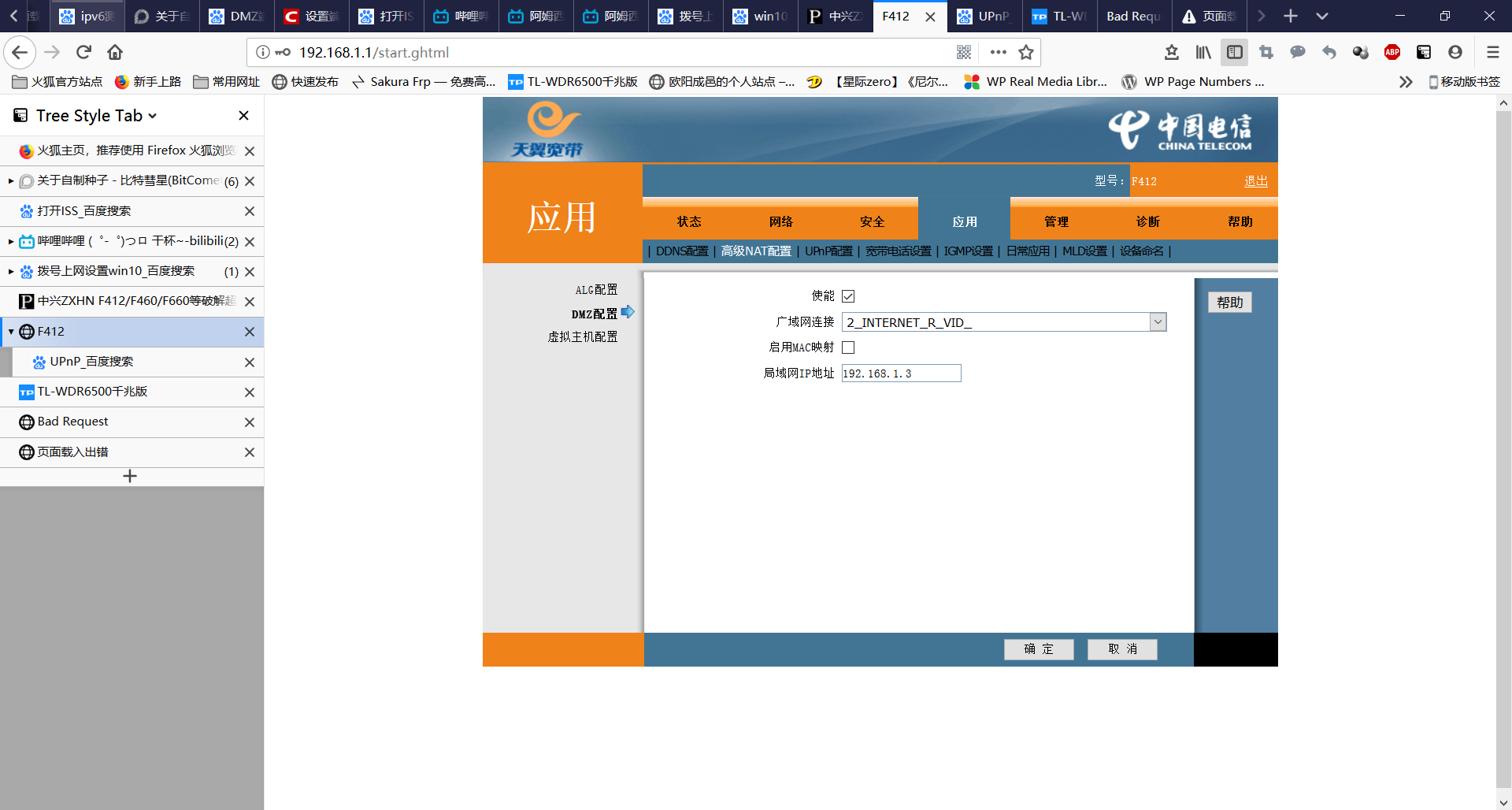Image resolution: width=1512 pixels, height=810 pixels.
Task: Select 虚拟主机配置 in left menu
Action: coord(583,336)
